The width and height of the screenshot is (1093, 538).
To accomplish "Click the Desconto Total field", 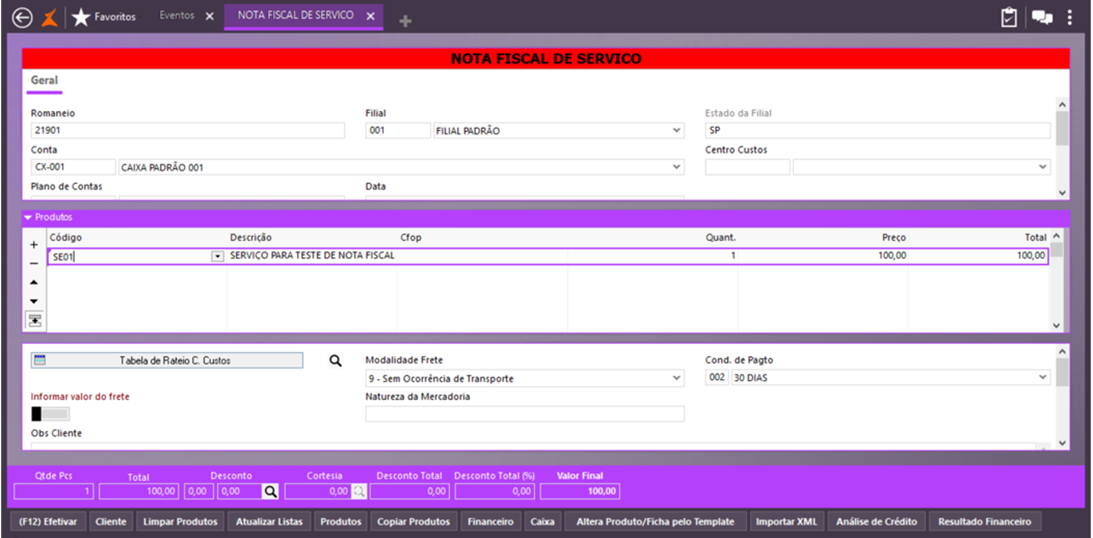I will click(x=409, y=492).
